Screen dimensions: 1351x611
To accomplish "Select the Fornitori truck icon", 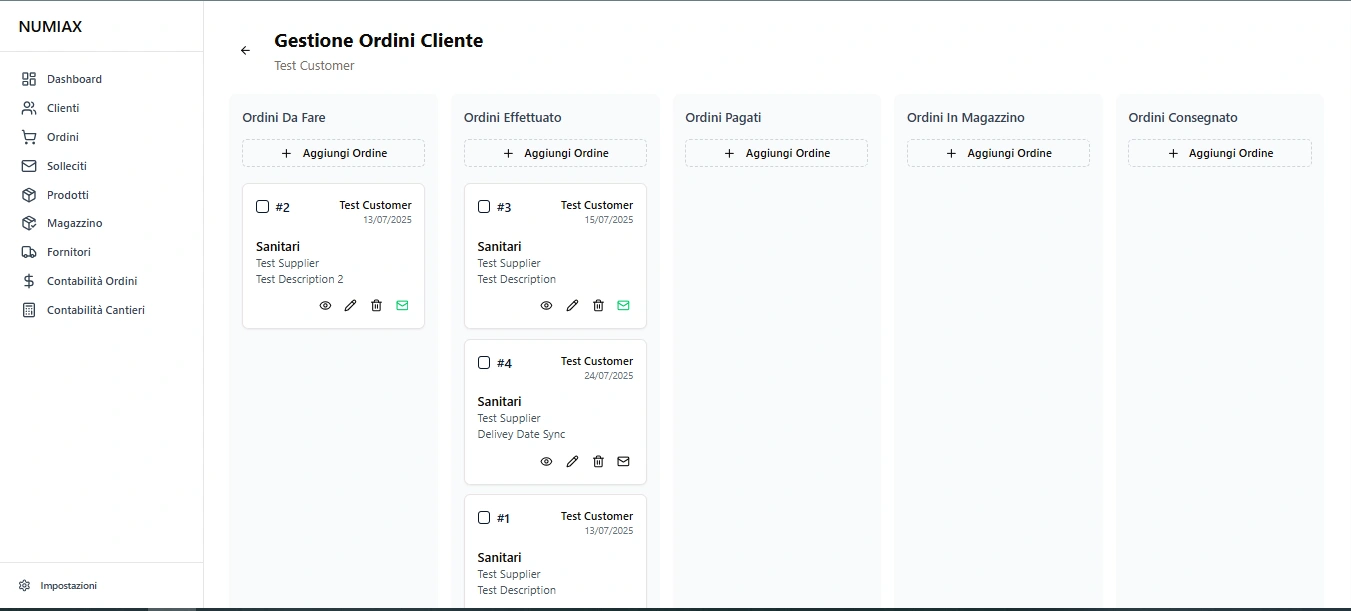I will (27, 252).
